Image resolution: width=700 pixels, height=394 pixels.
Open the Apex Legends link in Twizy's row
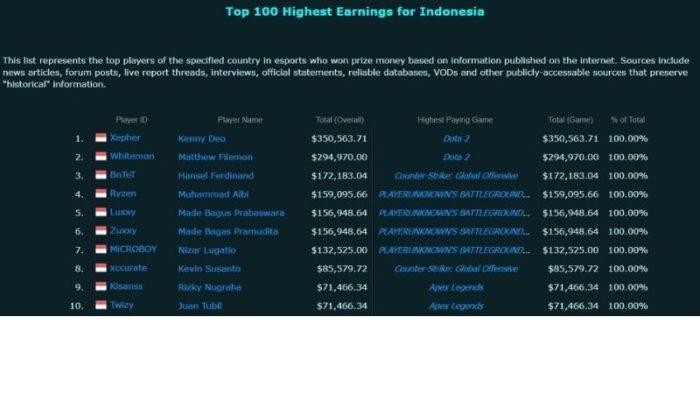click(x=456, y=306)
